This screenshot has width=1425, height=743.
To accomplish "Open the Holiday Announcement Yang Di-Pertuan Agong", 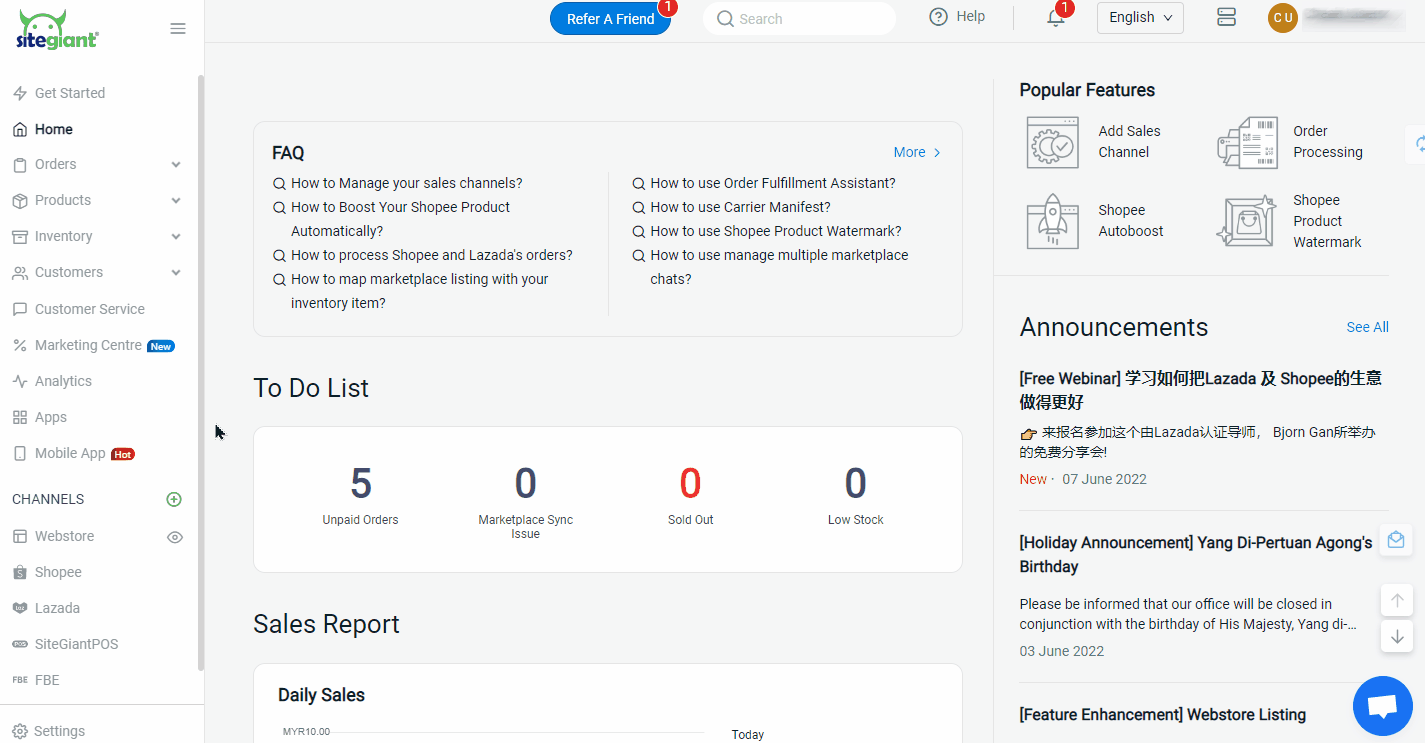I will pos(1196,554).
